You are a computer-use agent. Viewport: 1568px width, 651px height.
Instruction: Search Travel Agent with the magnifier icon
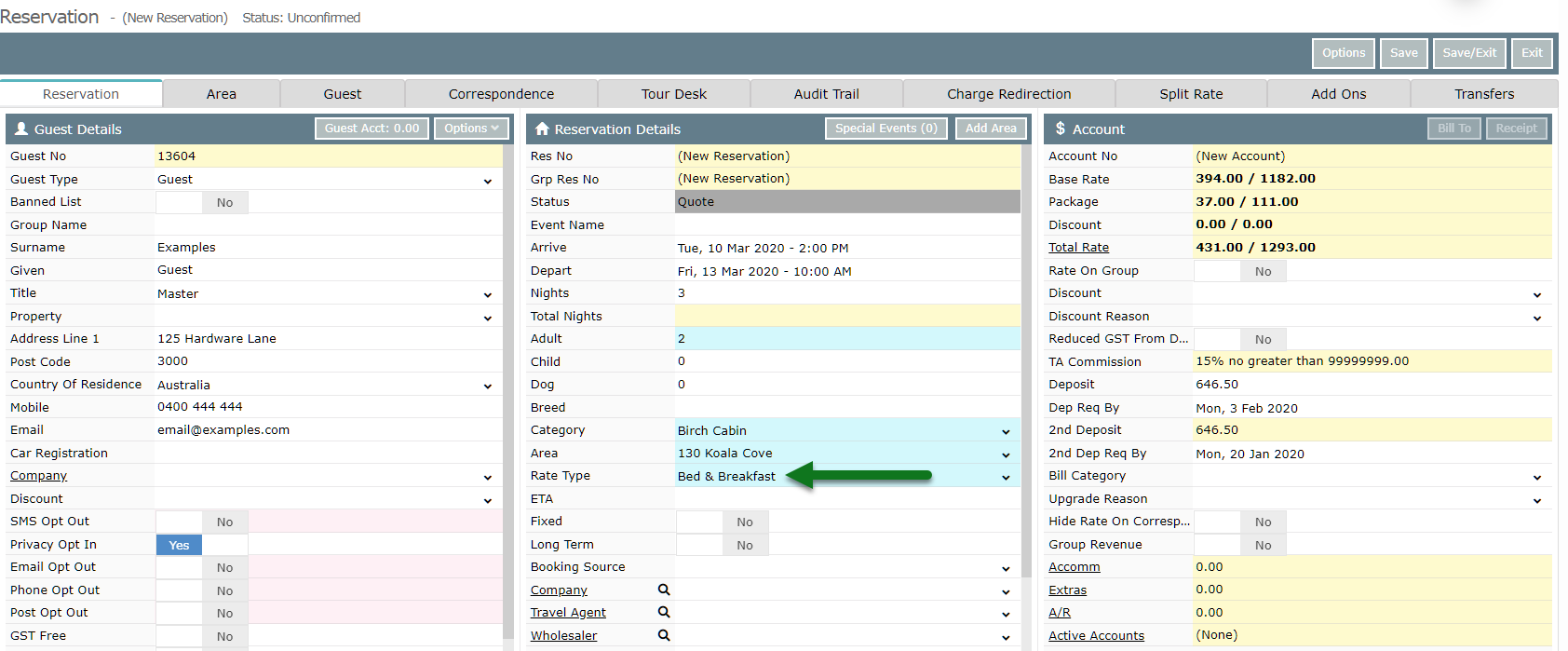(x=664, y=612)
